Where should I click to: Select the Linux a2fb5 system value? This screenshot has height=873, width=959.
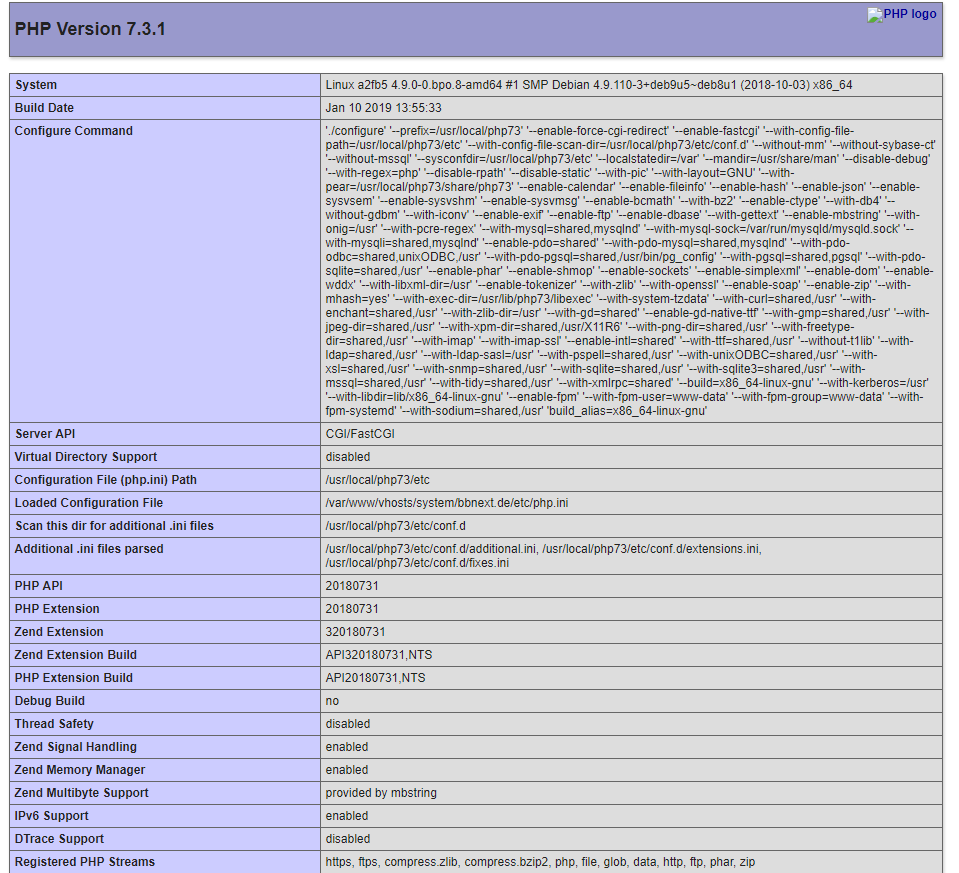588,85
